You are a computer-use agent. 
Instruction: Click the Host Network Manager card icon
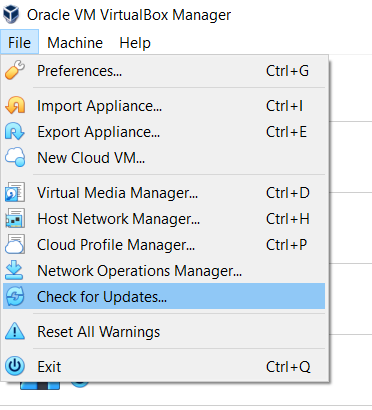(x=15, y=218)
